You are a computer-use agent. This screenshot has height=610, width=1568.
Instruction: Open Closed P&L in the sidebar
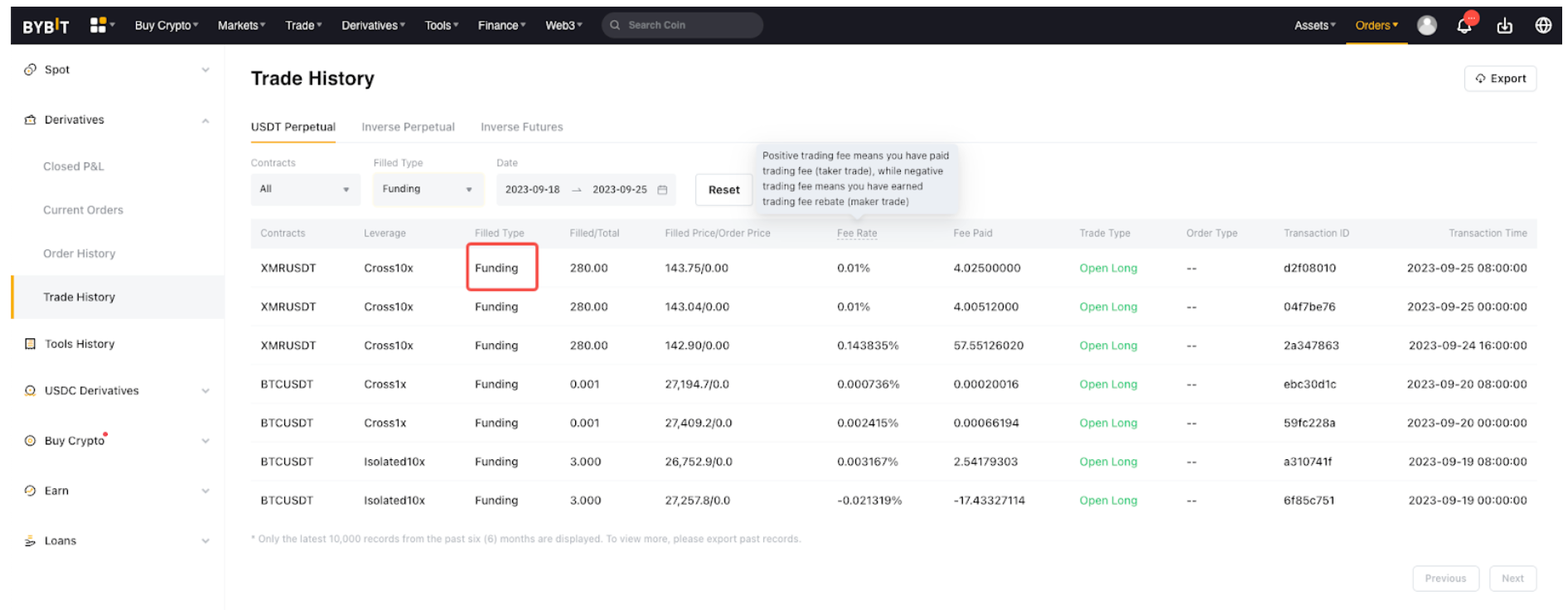coord(74,167)
